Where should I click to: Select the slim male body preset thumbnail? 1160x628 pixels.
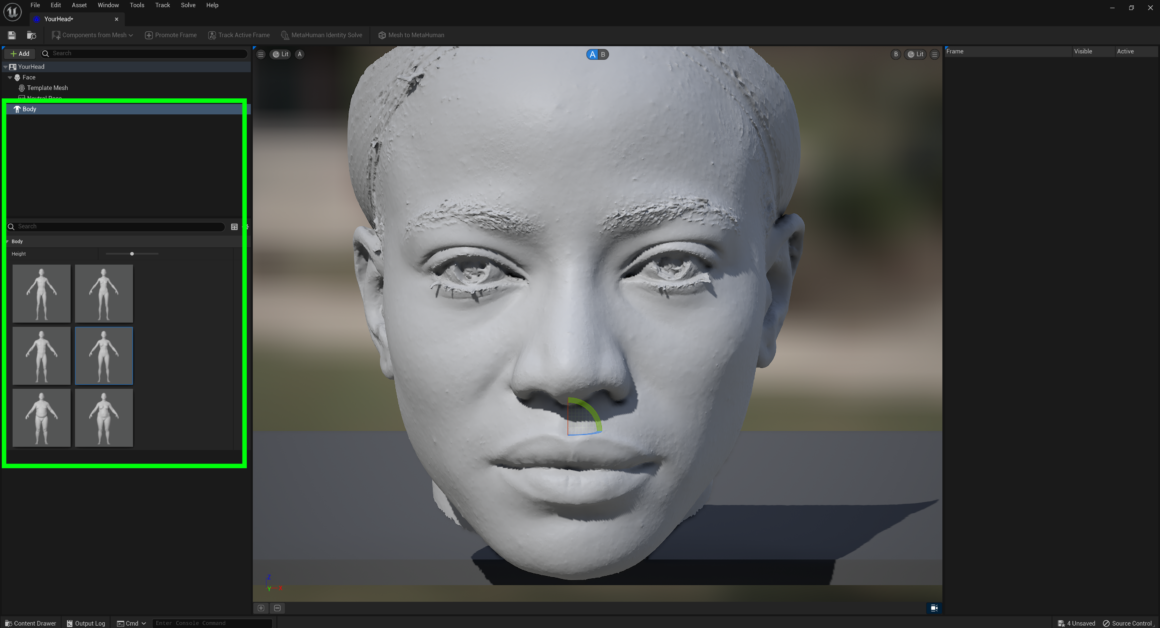pyautogui.click(x=41, y=293)
